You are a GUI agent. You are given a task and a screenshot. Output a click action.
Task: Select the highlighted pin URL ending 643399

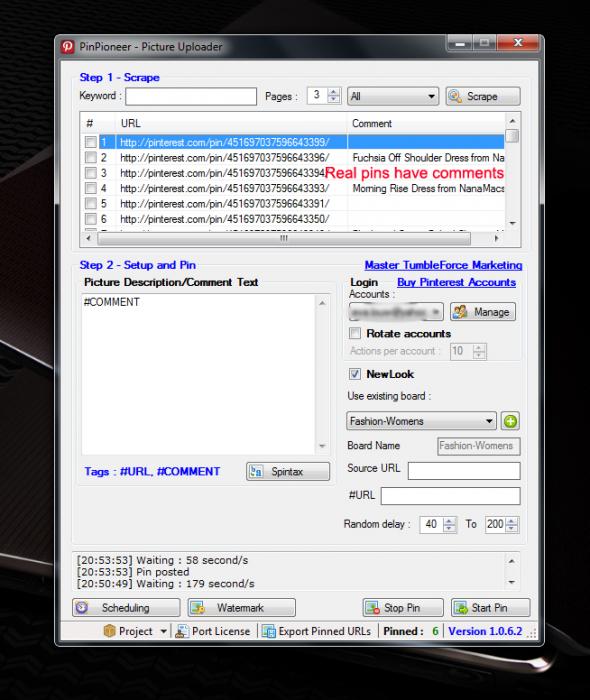point(224,142)
